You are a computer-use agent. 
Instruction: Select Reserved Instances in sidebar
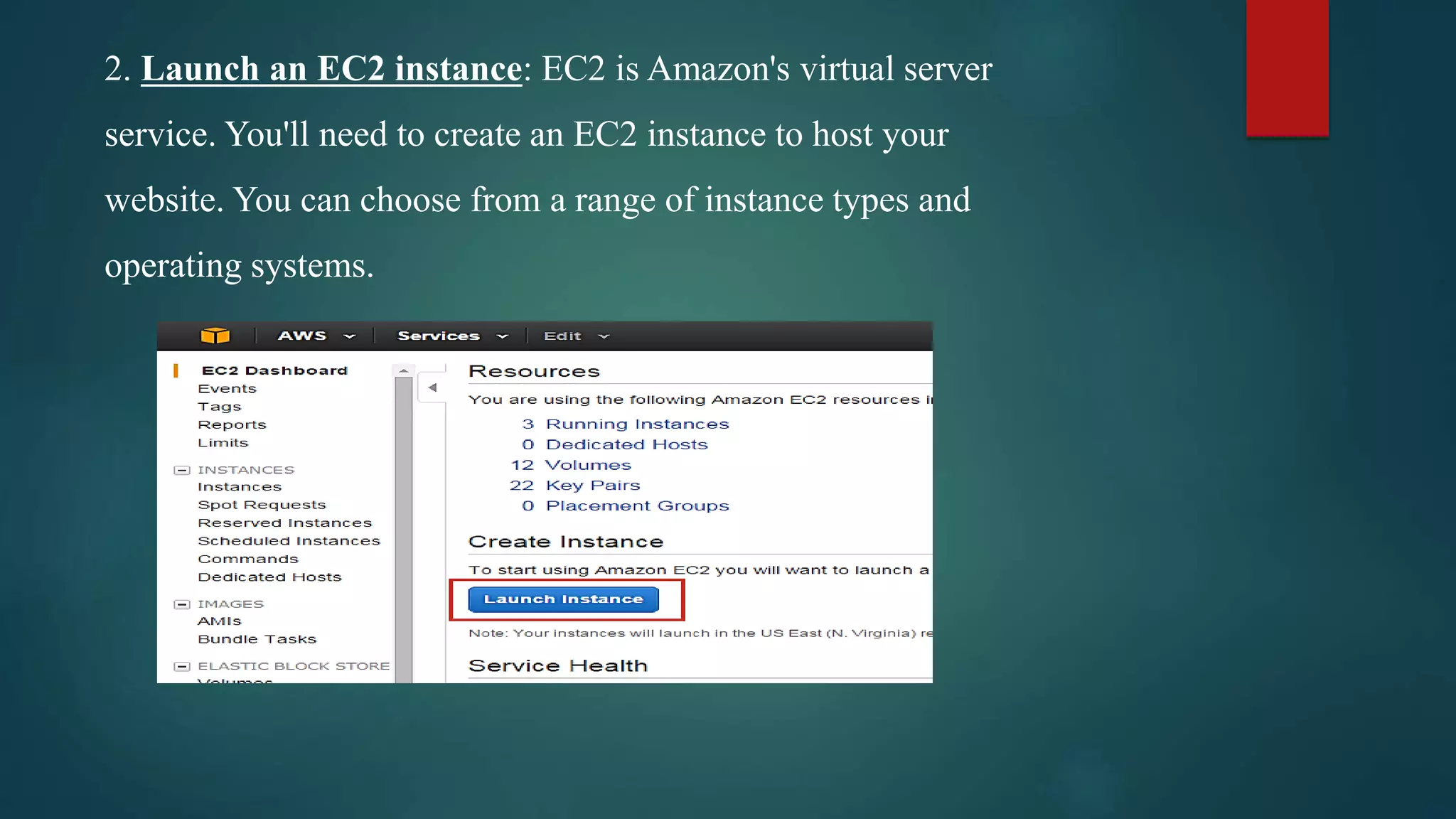(x=284, y=523)
